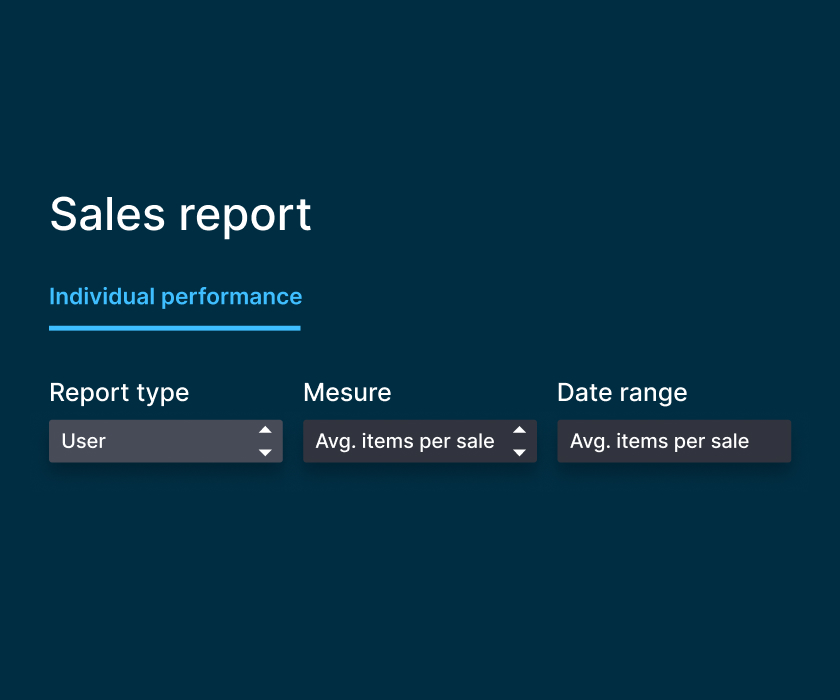Click the word Individual in the tab label
This screenshot has height=700, width=840.
[102, 297]
